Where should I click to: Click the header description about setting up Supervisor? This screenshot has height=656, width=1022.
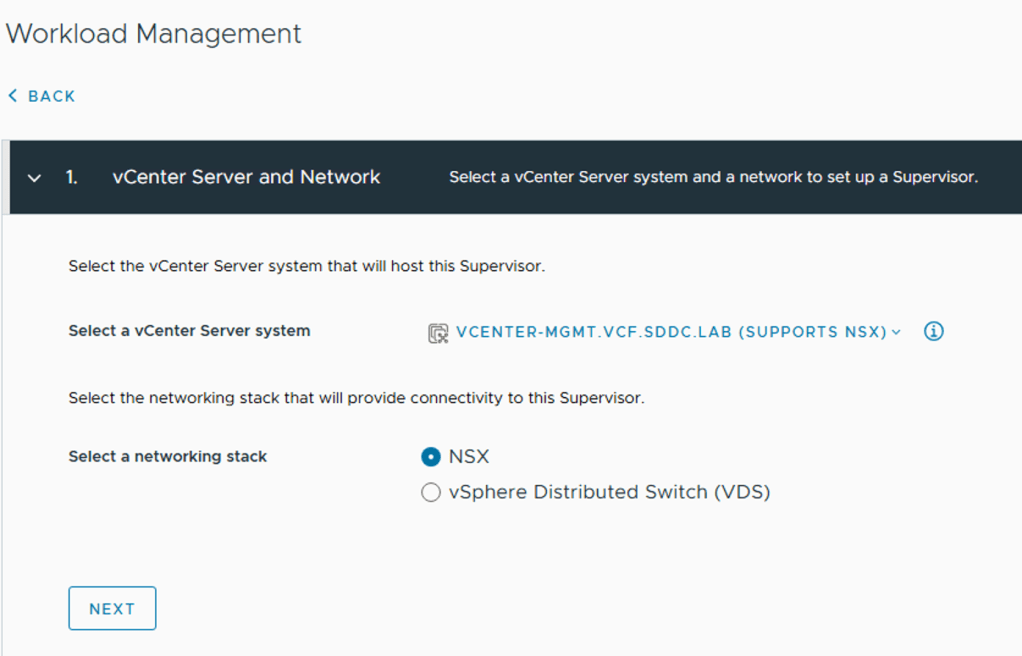[x=713, y=177]
